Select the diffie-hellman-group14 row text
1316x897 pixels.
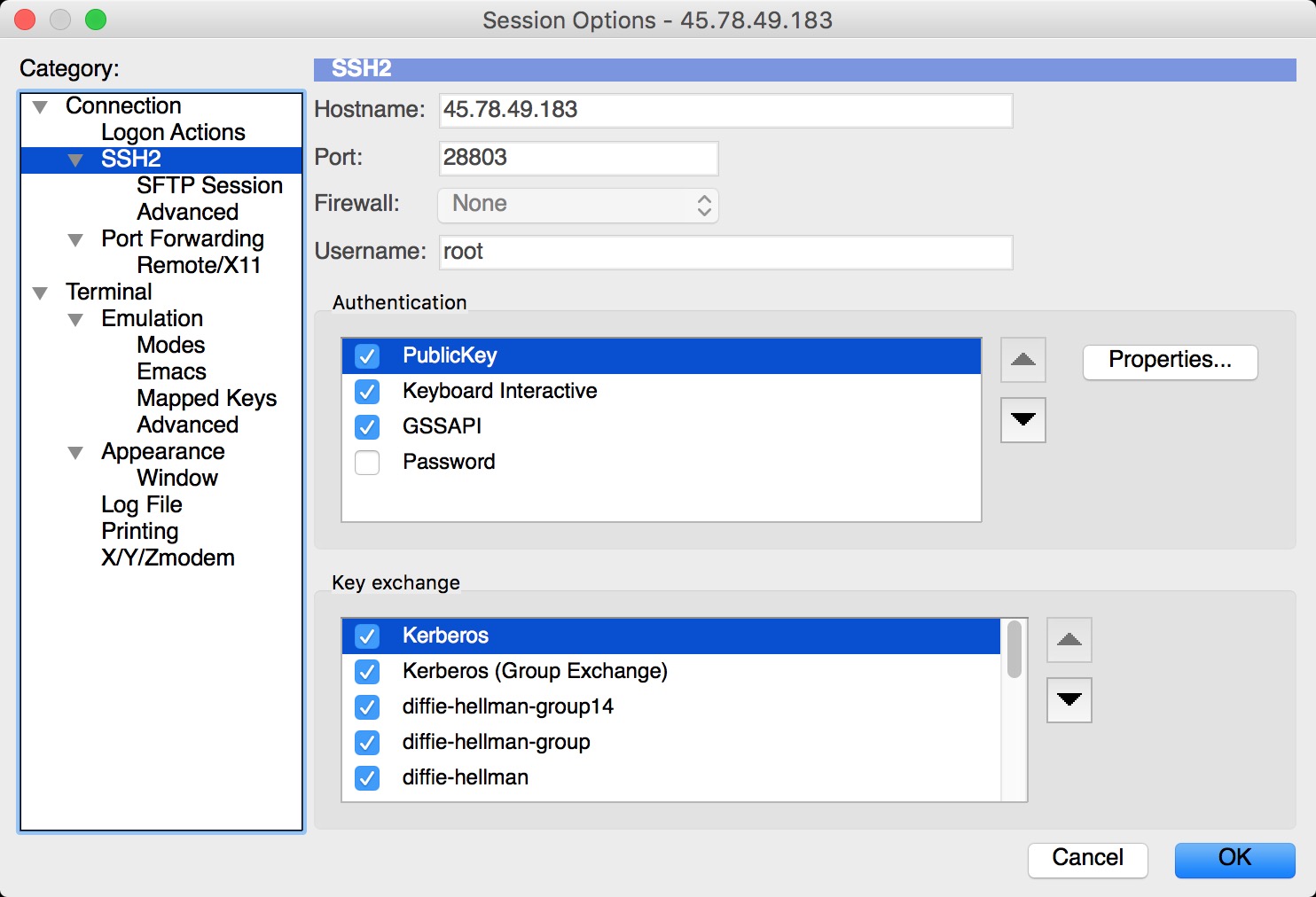[x=508, y=706]
